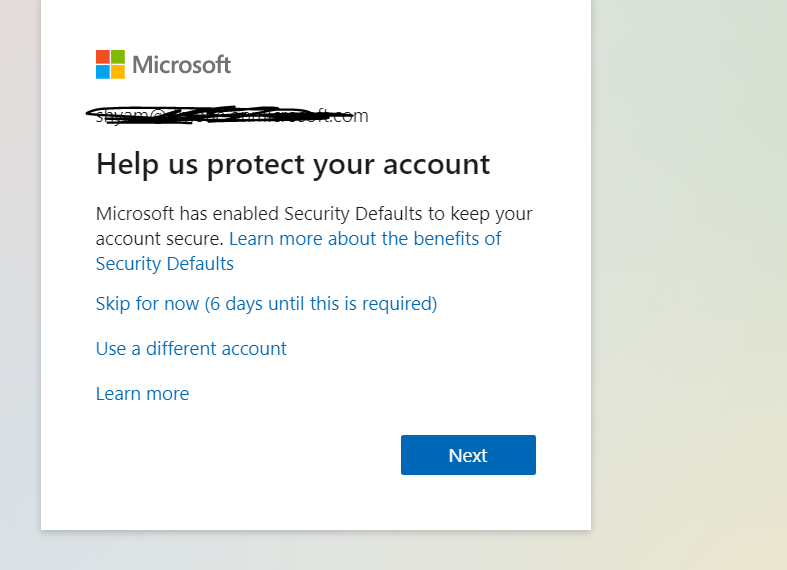The image size is (787, 570).
Task: Select the scribbled-out account email address
Action: pos(232,116)
